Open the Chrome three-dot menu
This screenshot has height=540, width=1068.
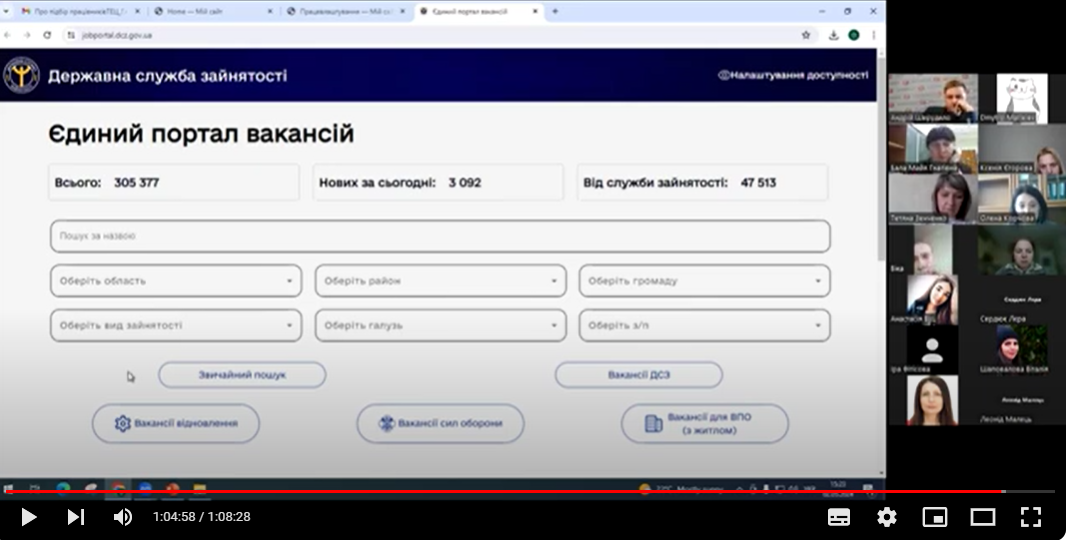coord(874,35)
